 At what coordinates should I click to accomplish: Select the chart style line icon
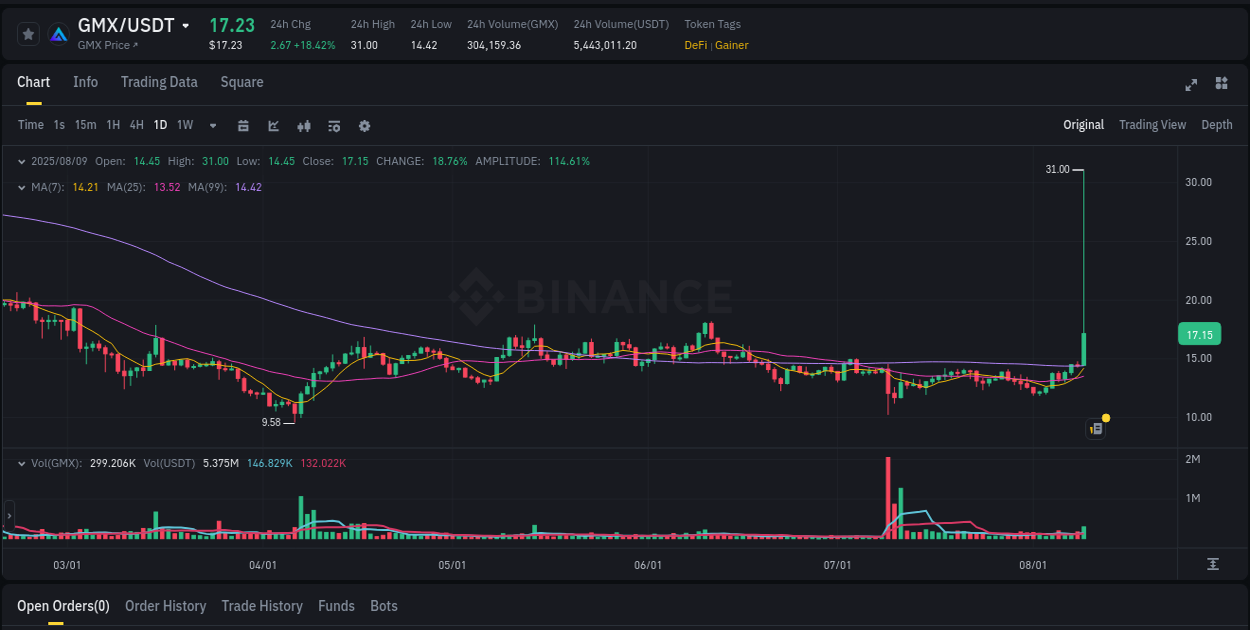pos(273,126)
